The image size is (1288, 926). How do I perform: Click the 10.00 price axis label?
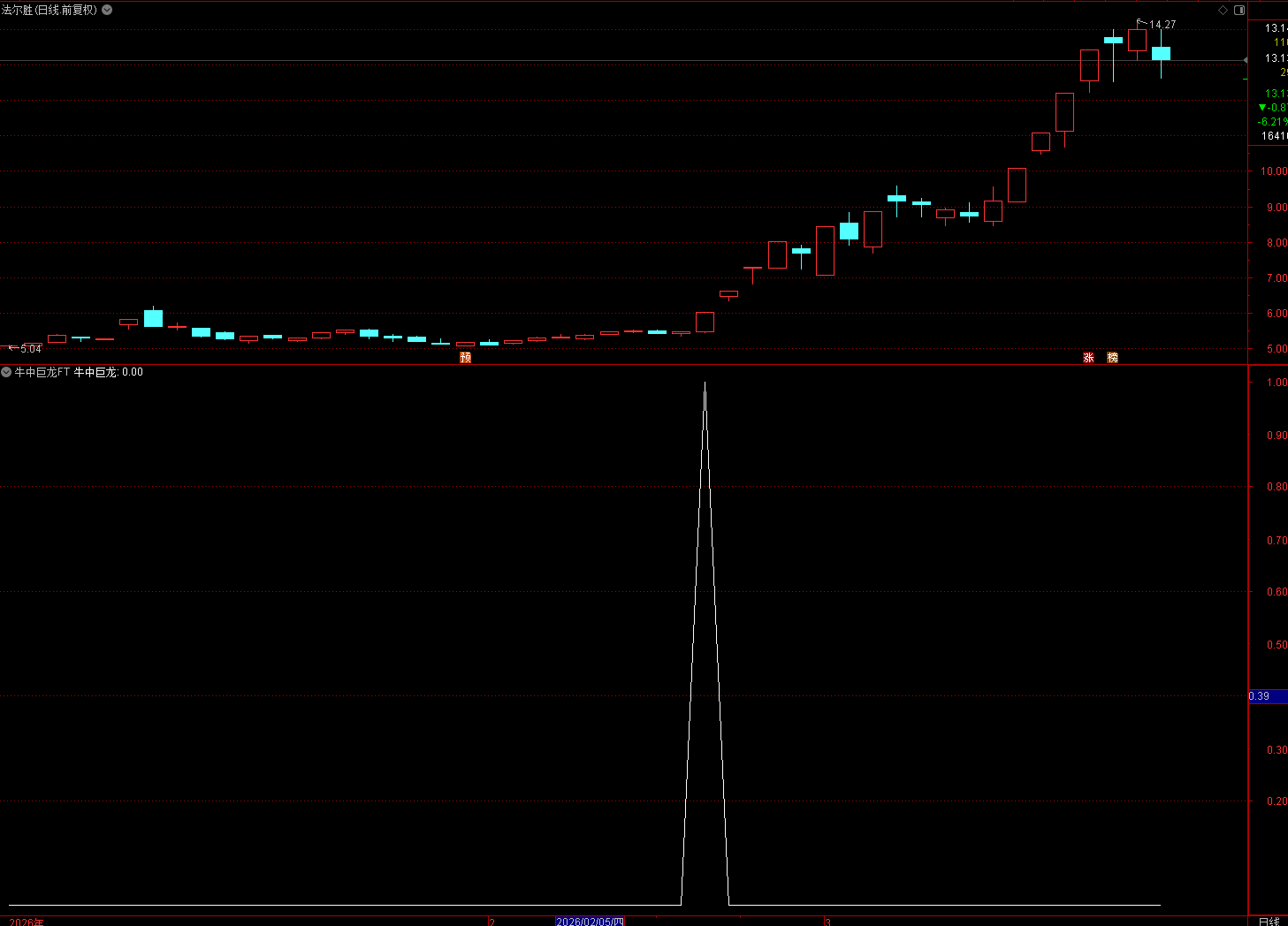tap(1274, 171)
